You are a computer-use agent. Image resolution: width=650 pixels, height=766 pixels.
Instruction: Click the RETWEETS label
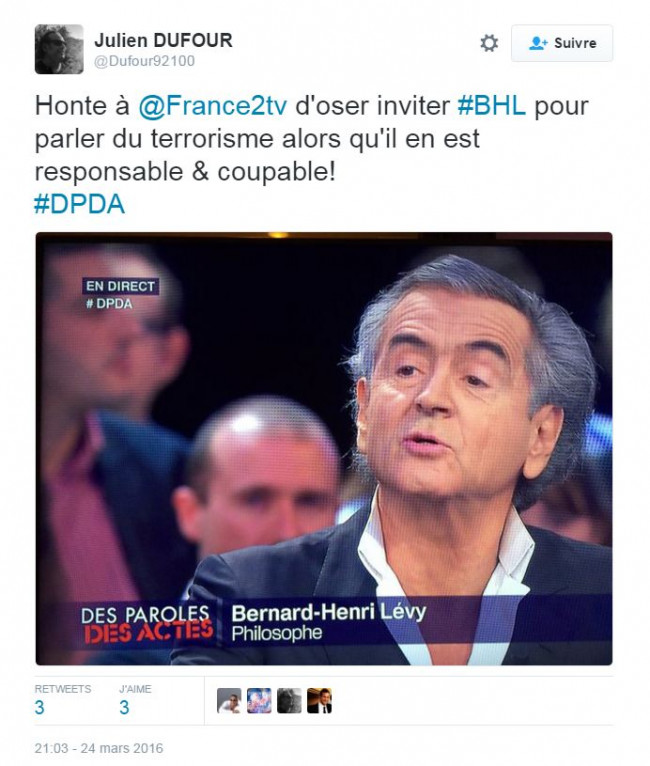click(x=63, y=689)
